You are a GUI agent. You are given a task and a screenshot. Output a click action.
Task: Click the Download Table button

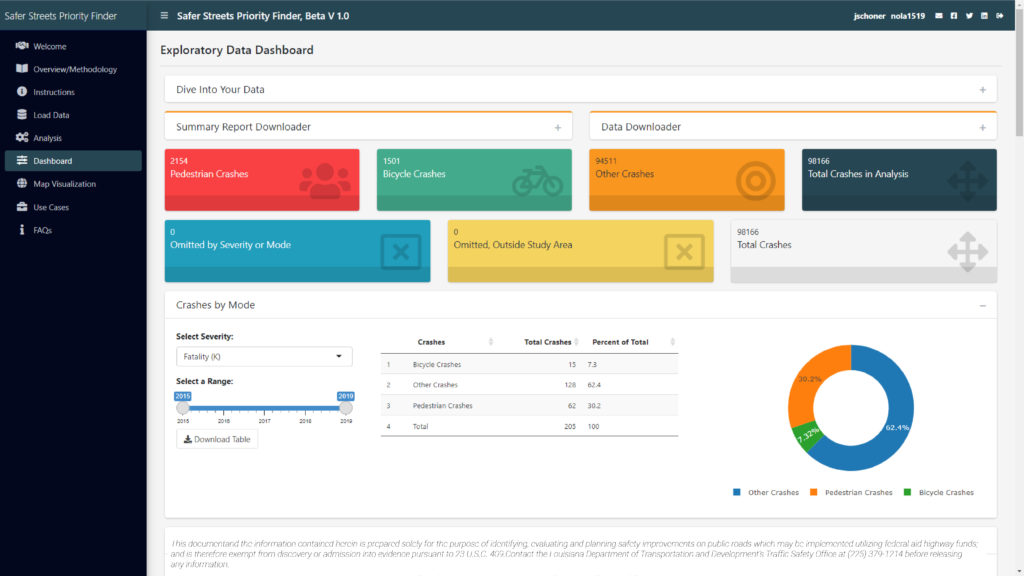(x=217, y=438)
